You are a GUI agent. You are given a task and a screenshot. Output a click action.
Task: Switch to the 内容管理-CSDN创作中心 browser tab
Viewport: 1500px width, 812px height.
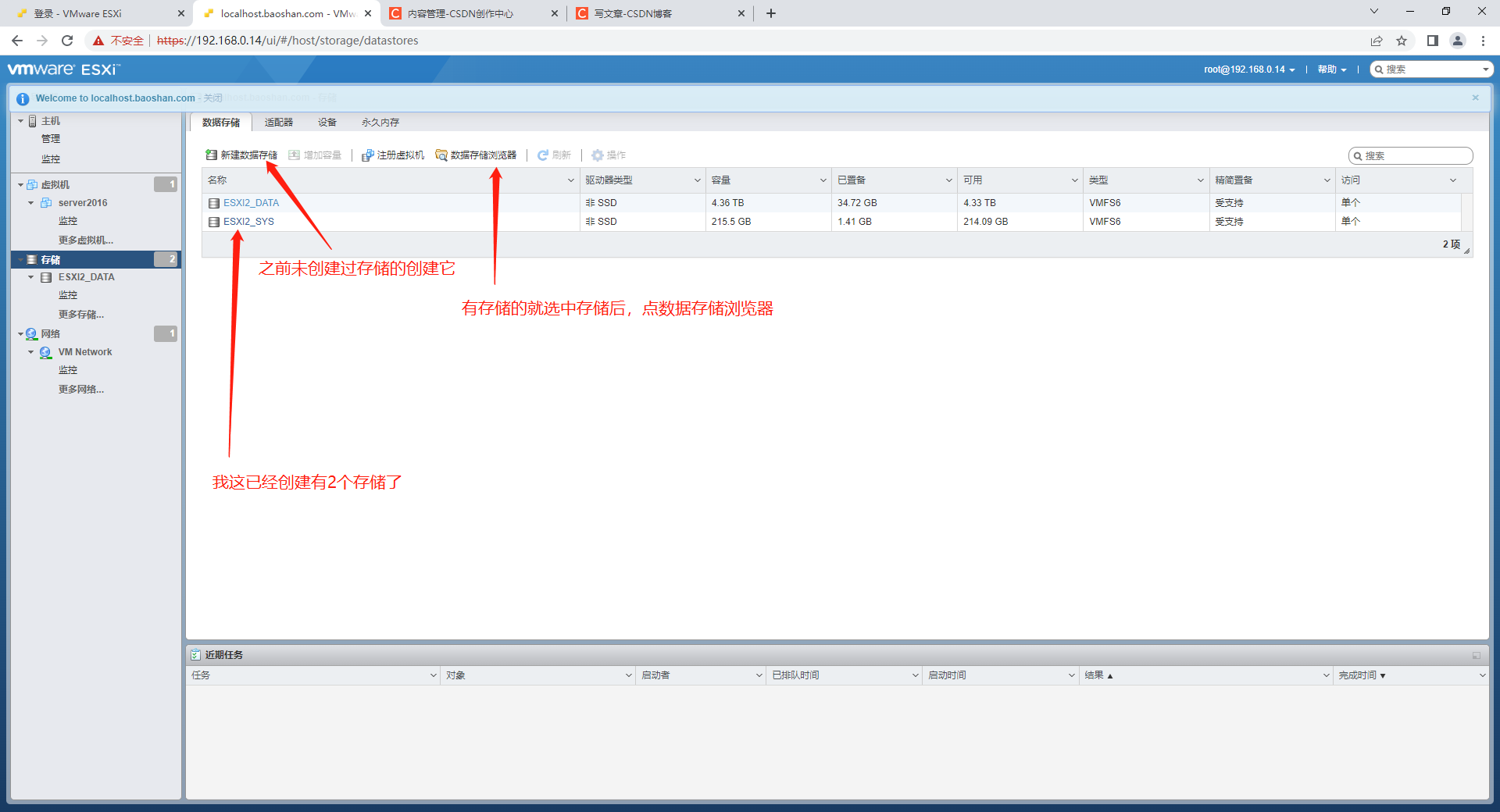coord(472,13)
